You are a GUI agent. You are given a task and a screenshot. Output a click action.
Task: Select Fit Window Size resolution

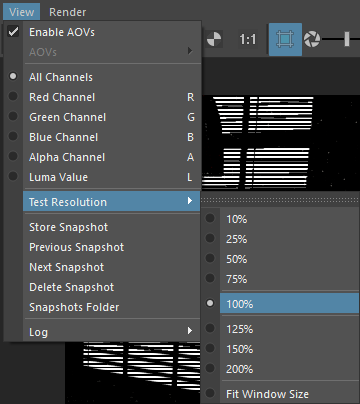point(280,394)
